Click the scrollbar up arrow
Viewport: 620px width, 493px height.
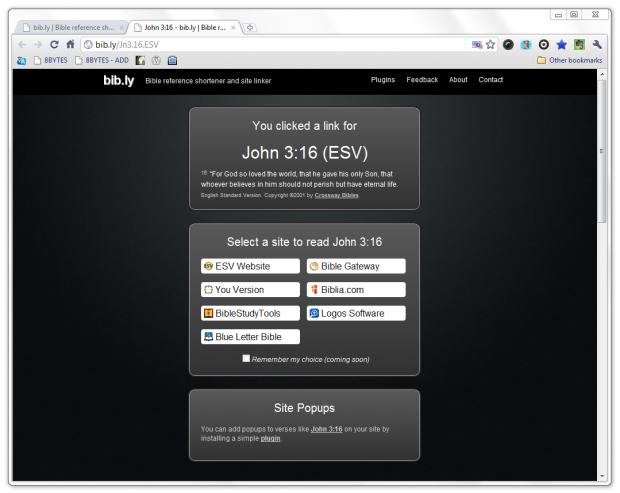point(602,74)
